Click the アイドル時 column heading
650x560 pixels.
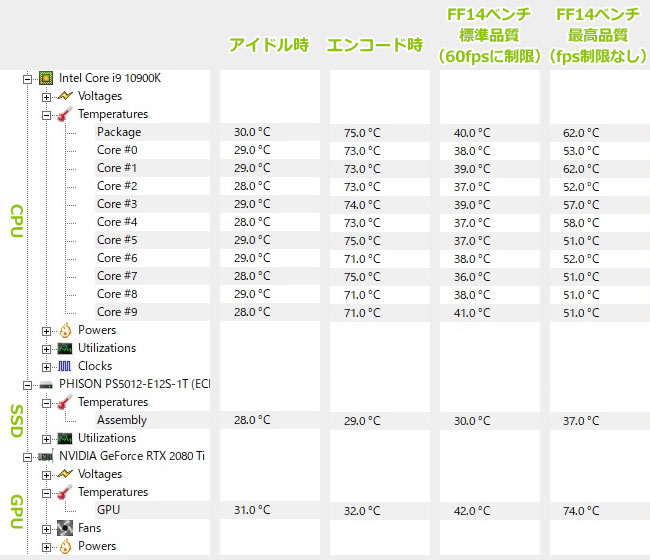point(269,45)
